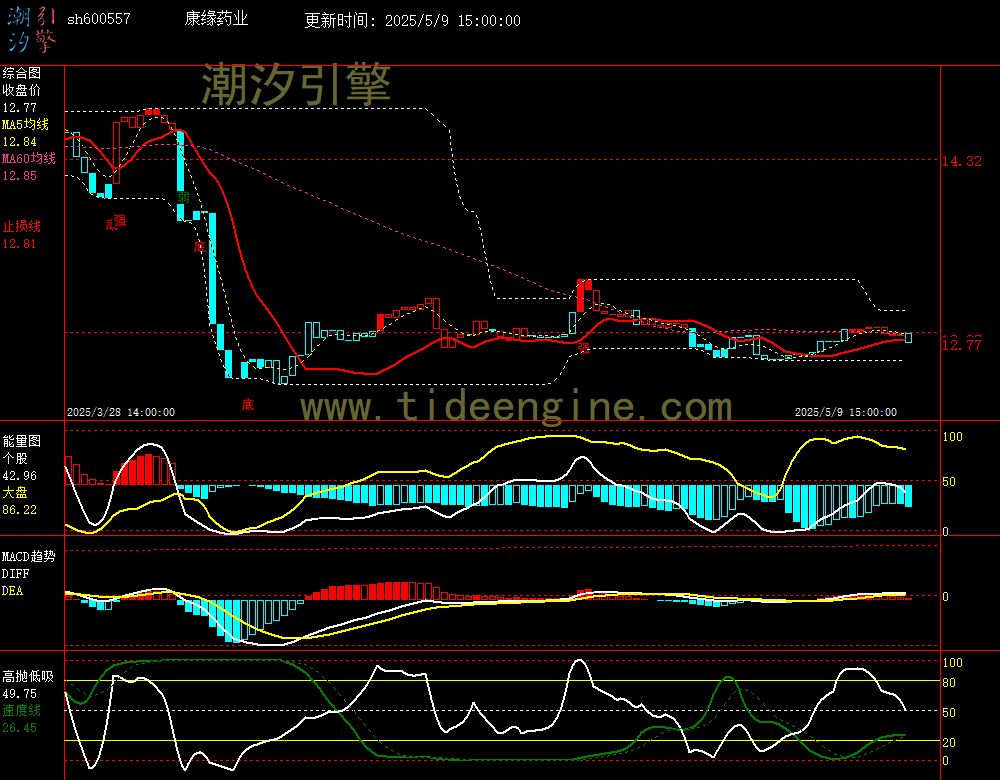The image size is (1000, 780).
Task: Click the 高抛低吸 value 49.75
Action: click(20, 693)
